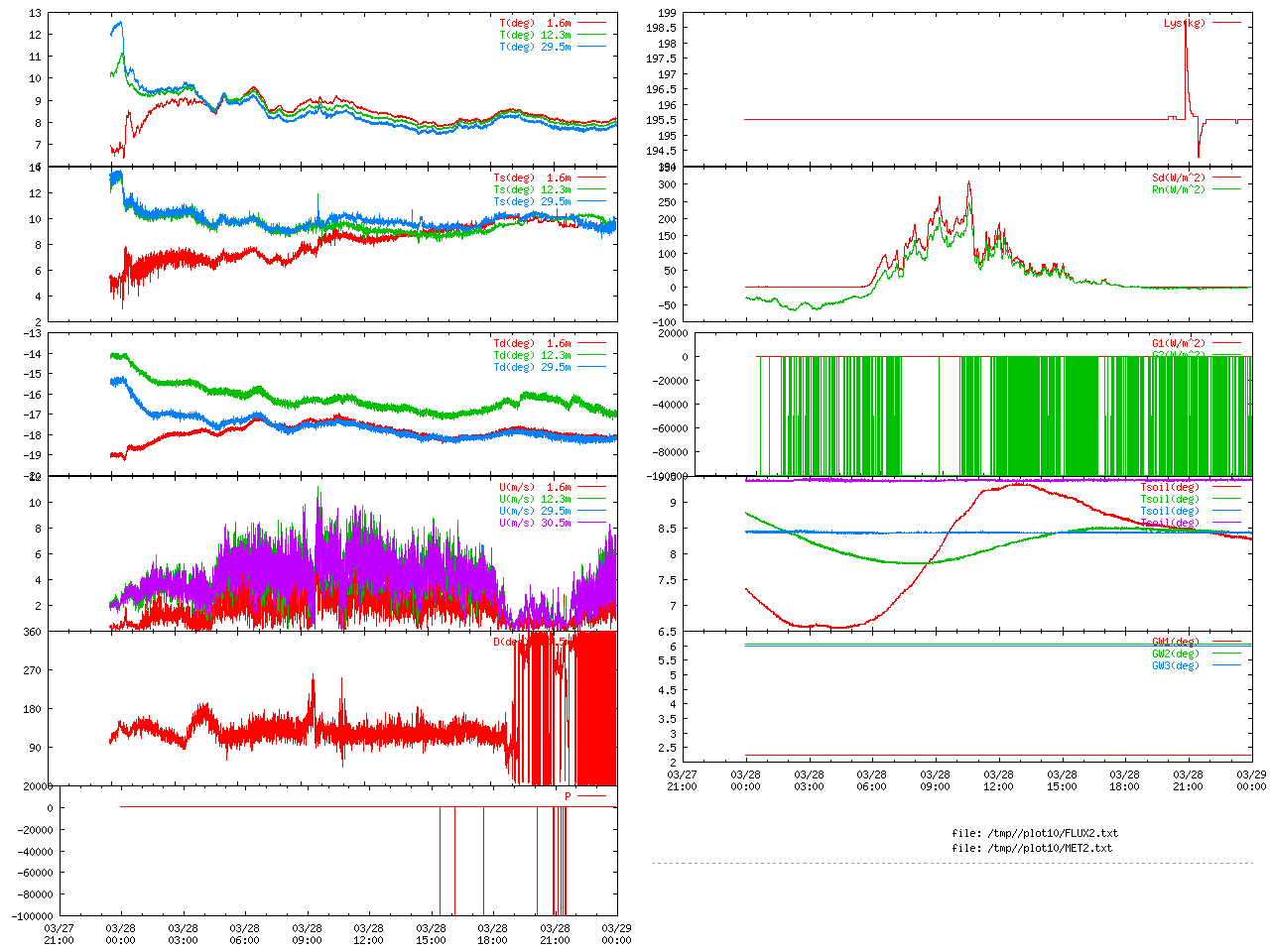Click the blue line sample beside 'GW3(deg)'
Viewport: 1270px width, 952px height.
point(1227,665)
